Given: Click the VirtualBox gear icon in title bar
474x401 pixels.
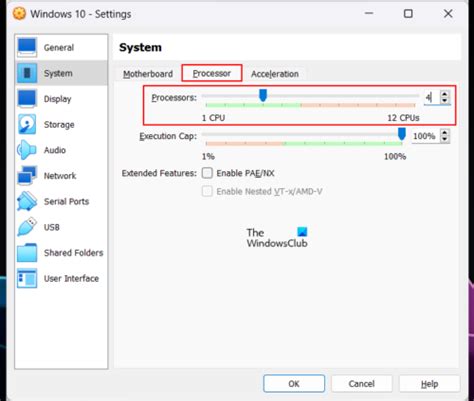Looking at the screenshot, I should pyautogui.click(x=19, y=14).
